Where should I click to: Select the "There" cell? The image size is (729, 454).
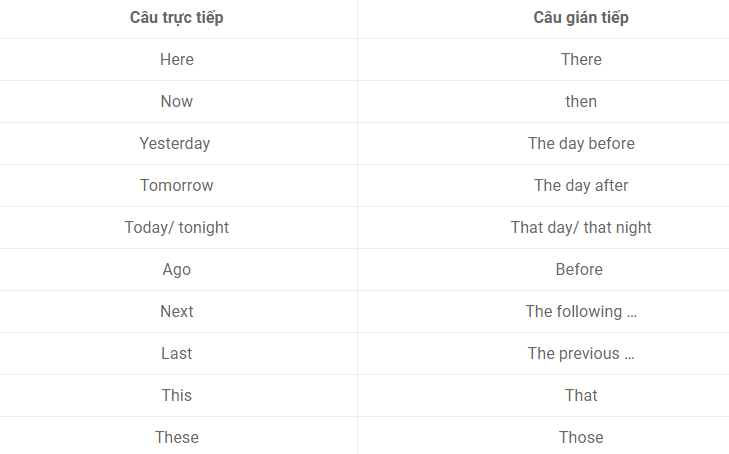(x=581, y=59)
